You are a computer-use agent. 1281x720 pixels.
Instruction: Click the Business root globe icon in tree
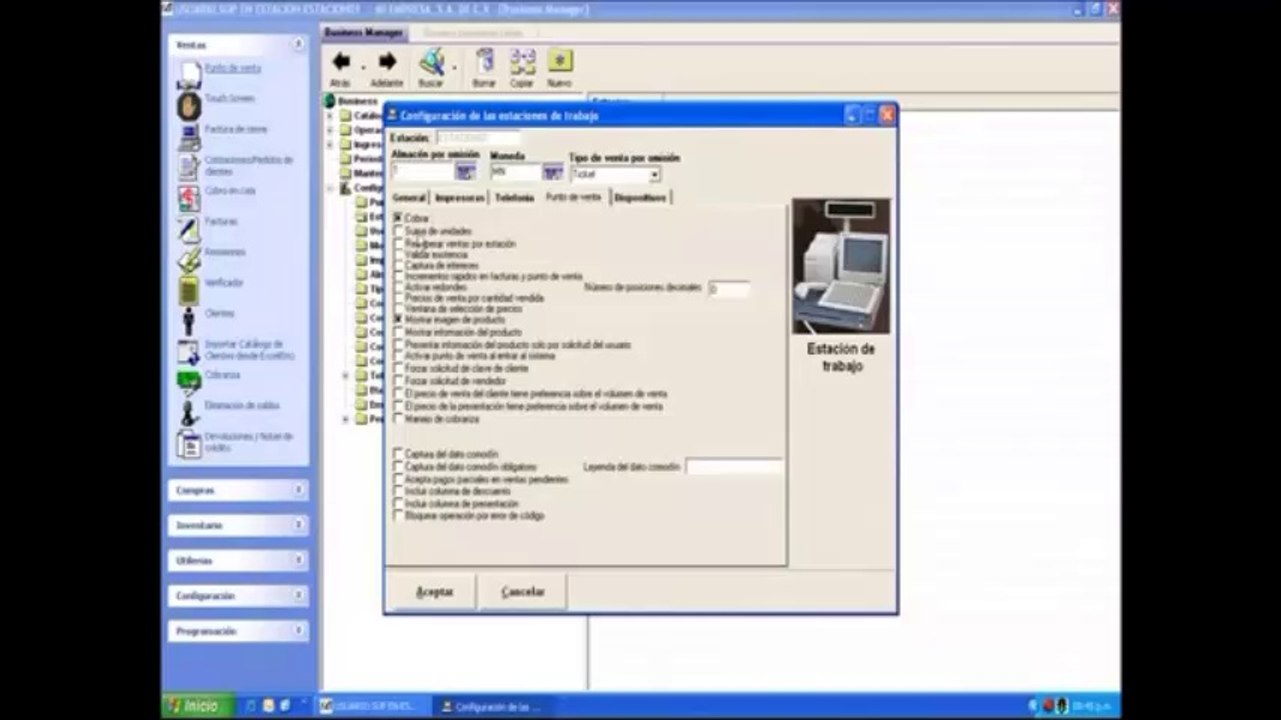point(329,101)
